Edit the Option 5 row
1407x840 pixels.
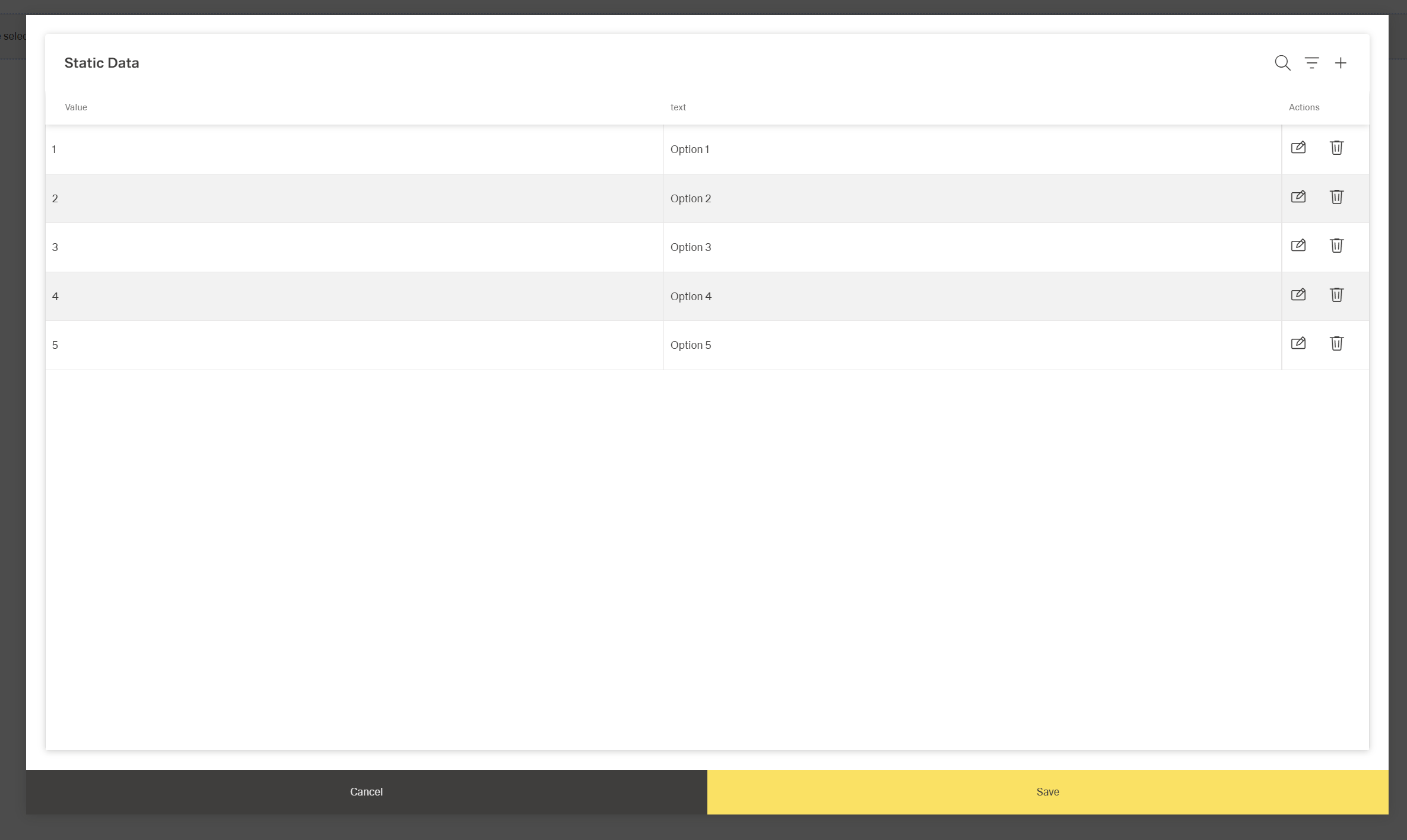click(1298, 343)
